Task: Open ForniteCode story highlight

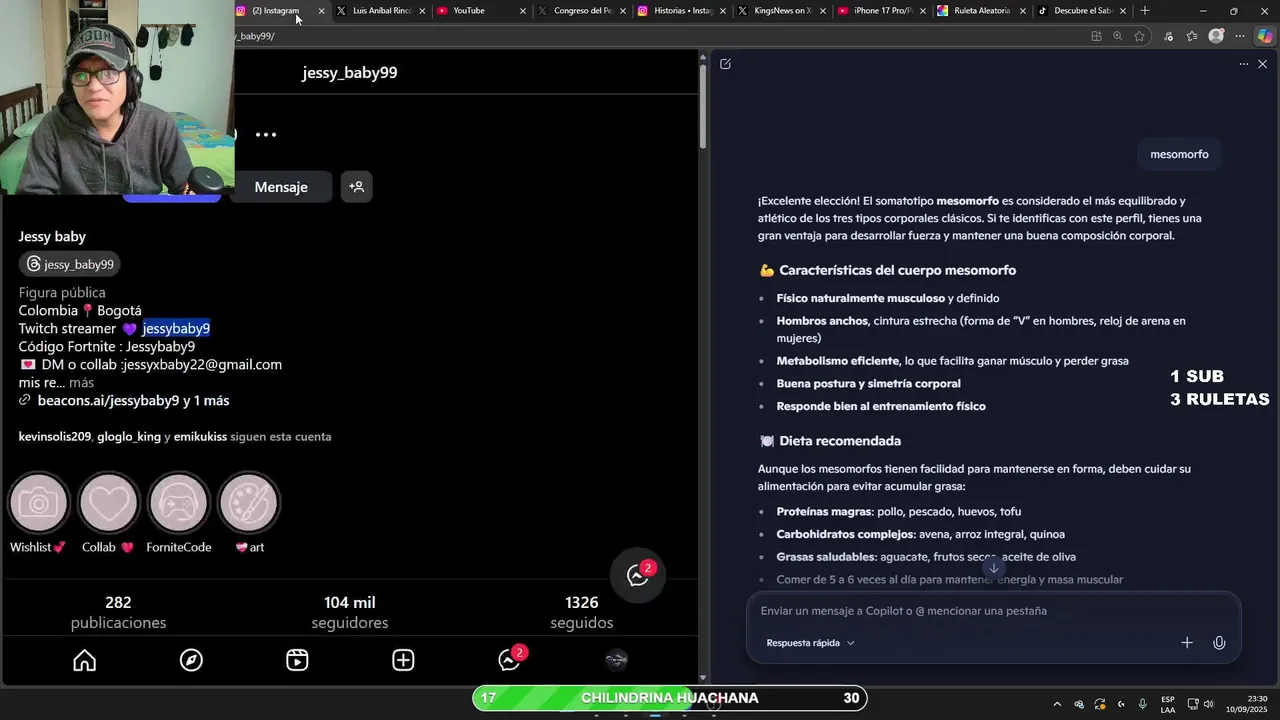Action: (178, 512)
